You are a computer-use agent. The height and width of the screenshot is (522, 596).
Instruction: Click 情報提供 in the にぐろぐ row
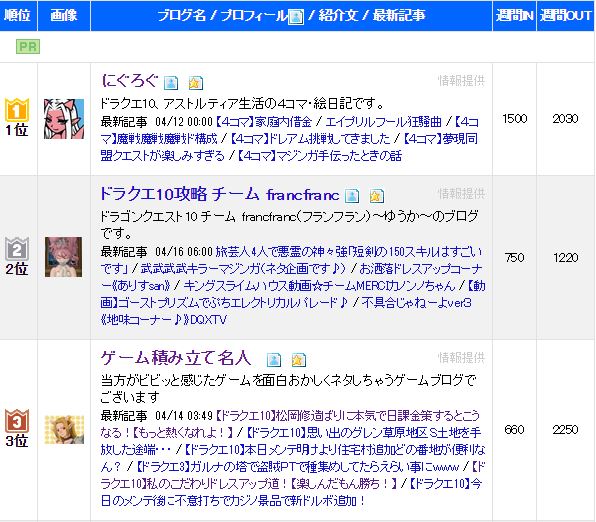pos(461,81)
